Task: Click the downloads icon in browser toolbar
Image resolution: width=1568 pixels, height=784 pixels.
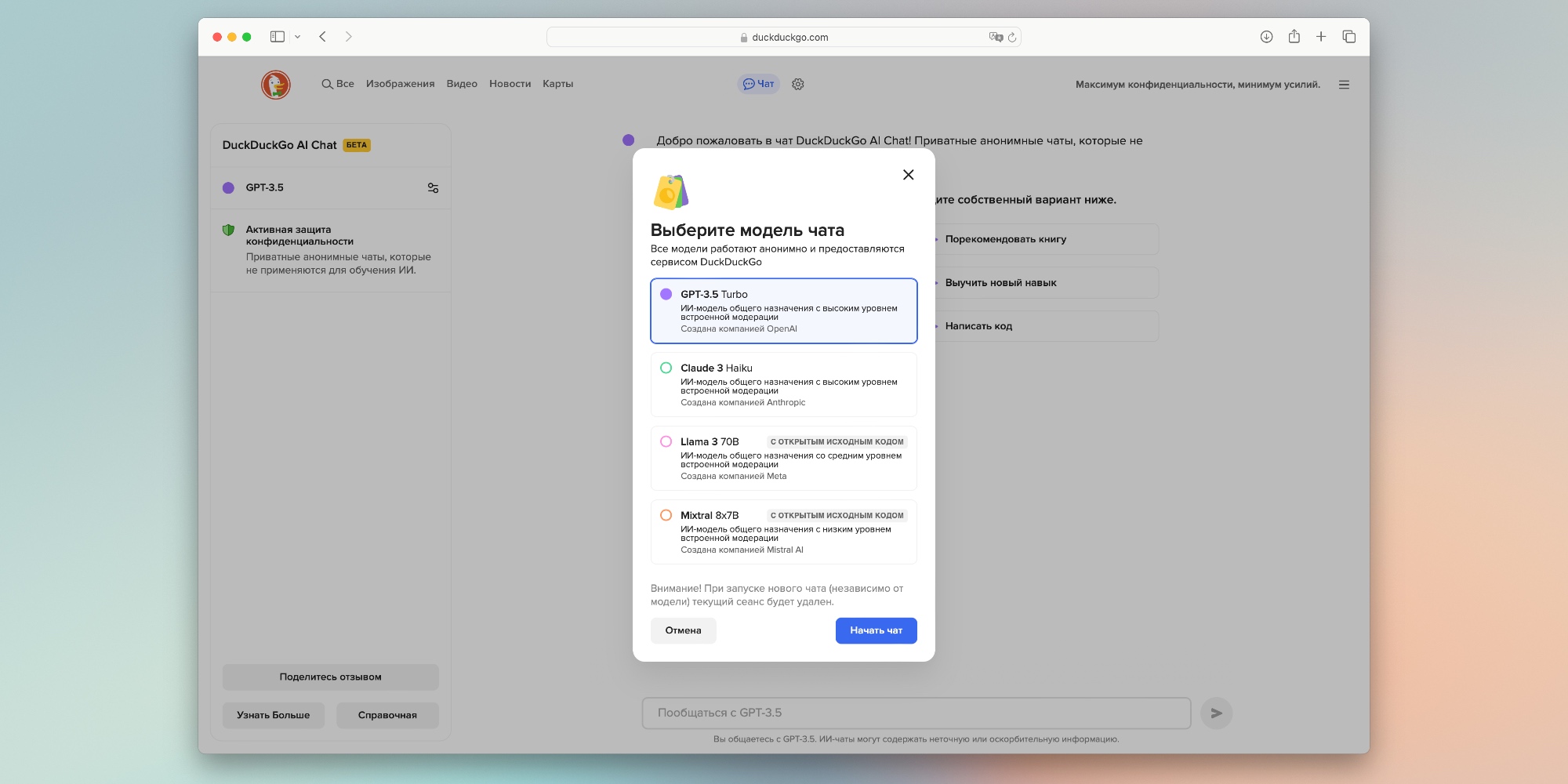Action: point(1265,36)
